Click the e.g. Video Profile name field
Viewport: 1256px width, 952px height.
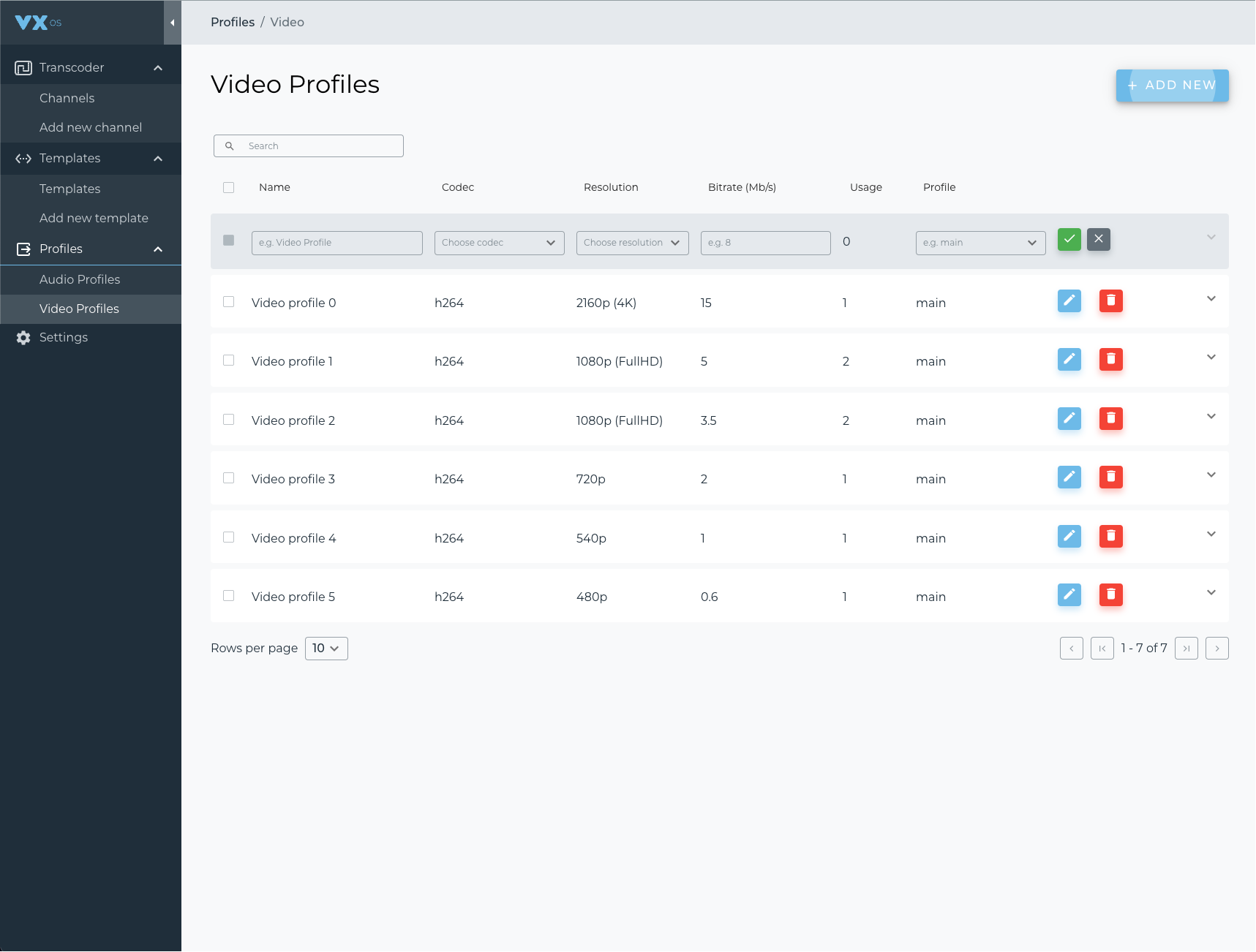pos(337,243)
